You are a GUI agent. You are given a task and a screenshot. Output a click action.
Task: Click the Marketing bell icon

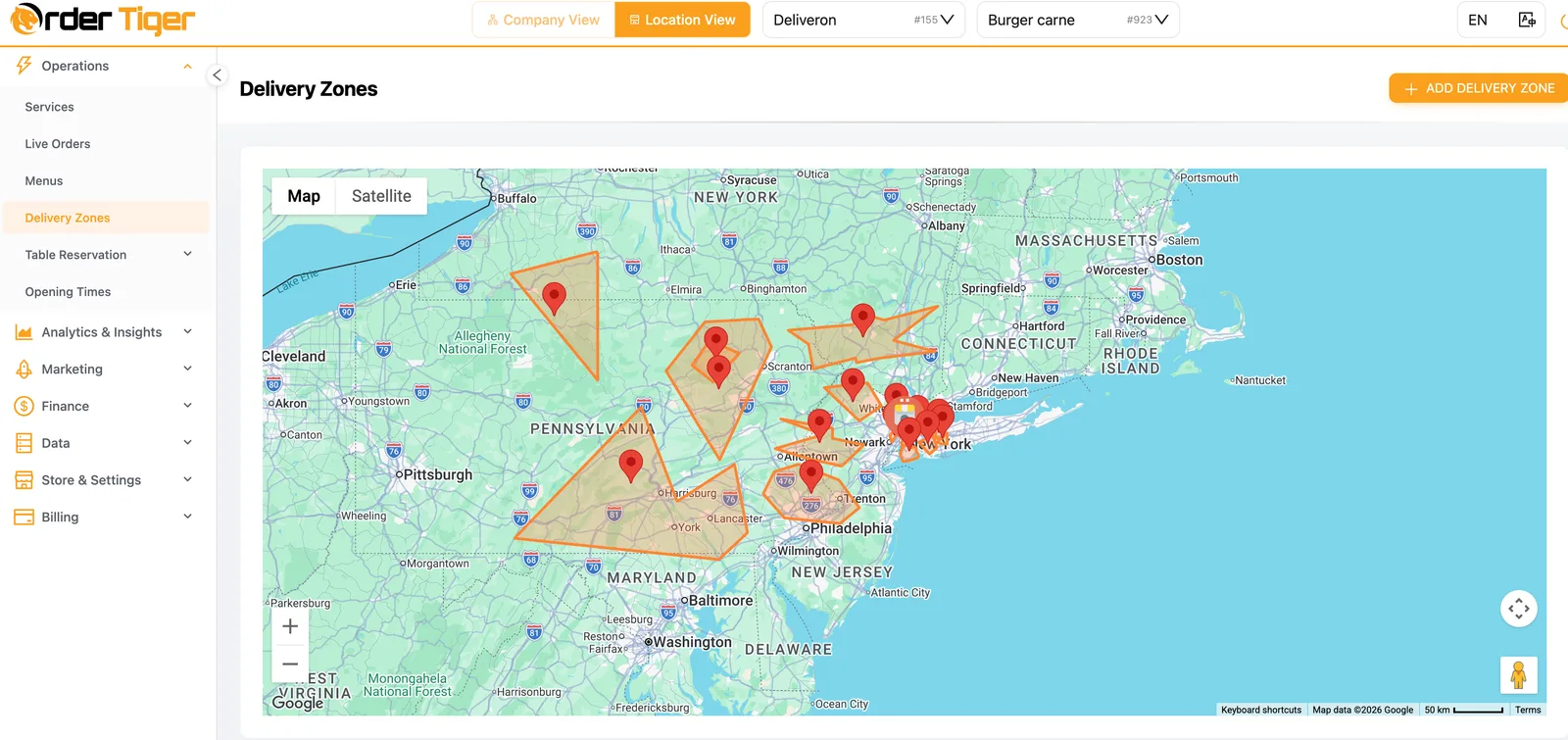click(24, 370)
